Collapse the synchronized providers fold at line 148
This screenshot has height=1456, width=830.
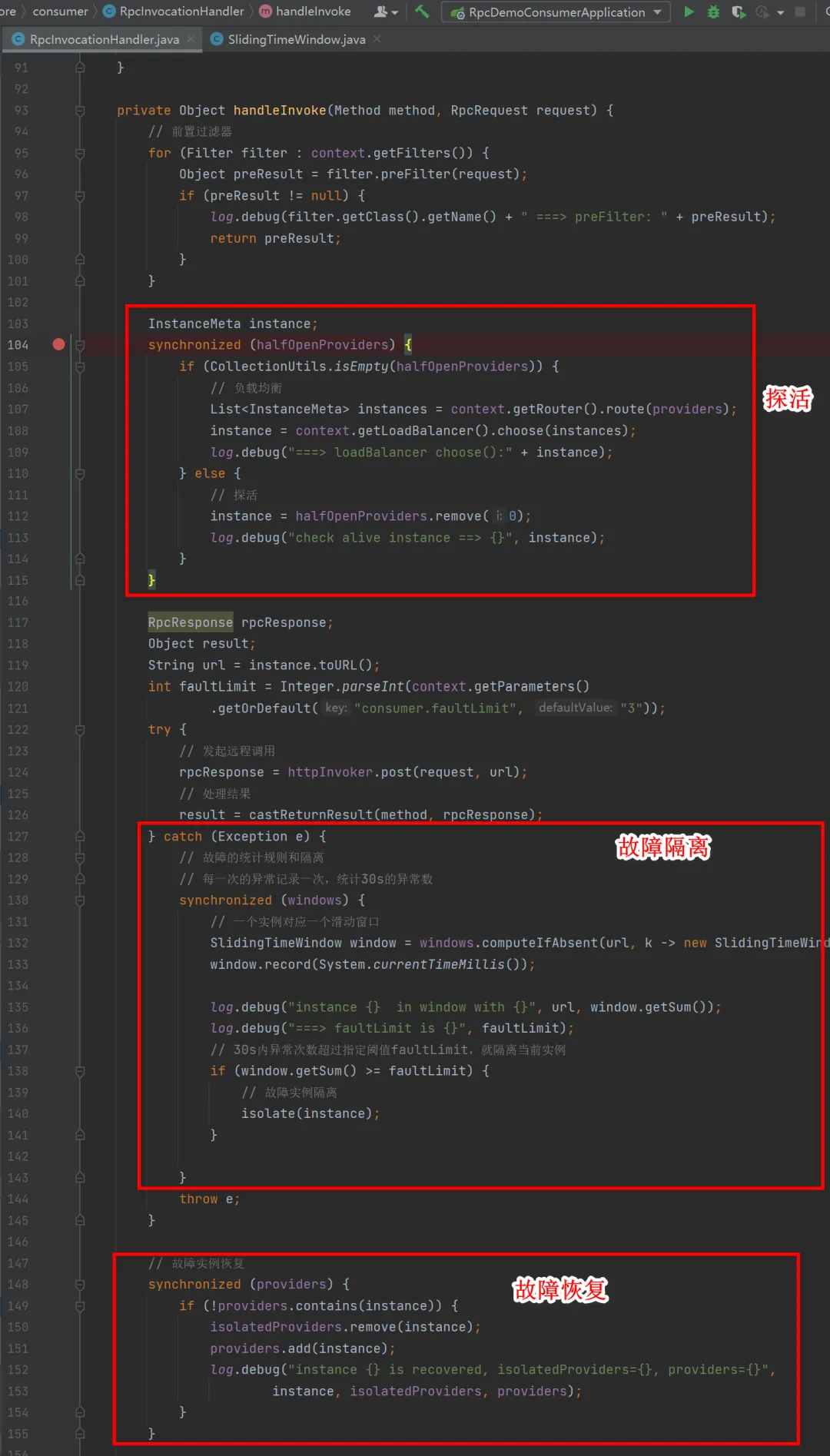(80, 1284)
